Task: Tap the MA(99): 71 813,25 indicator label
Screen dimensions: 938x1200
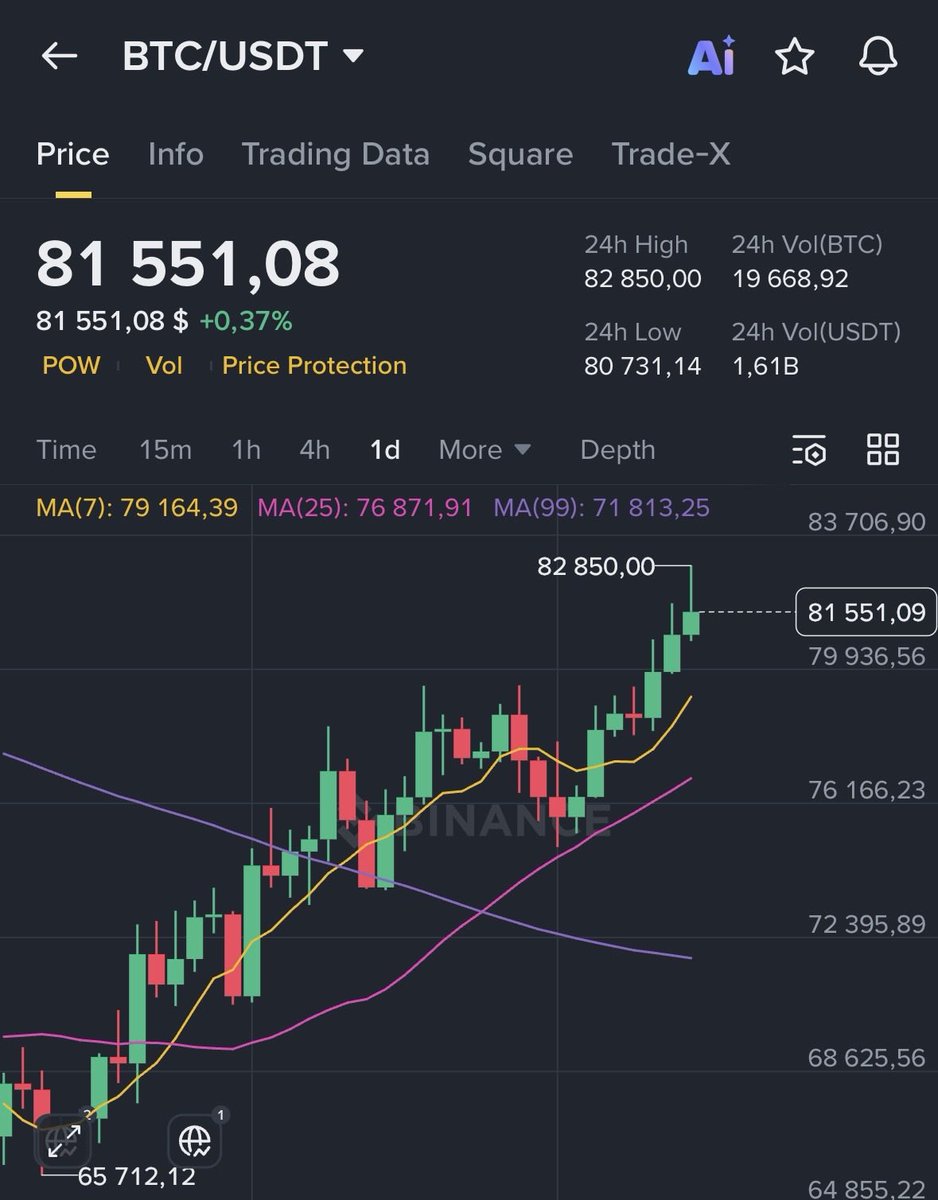Action: pyautogui.click(x=601, y=508)
